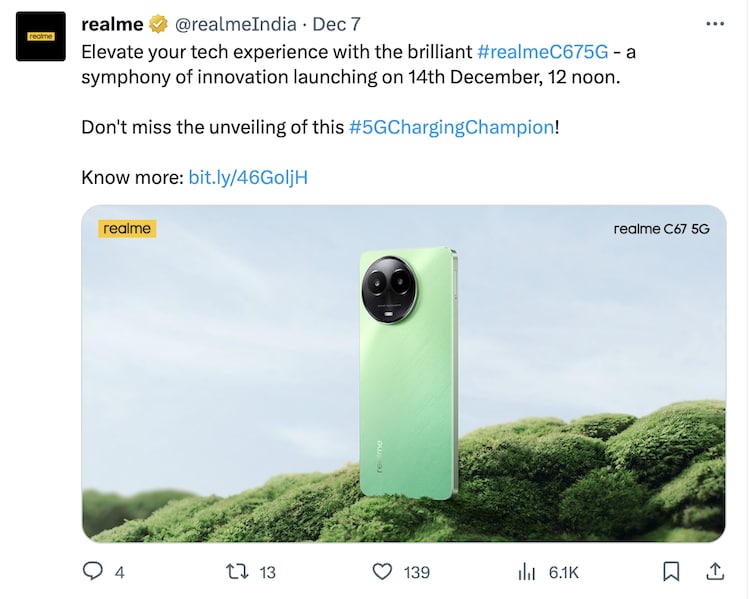Image resolution: width=750 pixels, height=599 pixels.
Task: Click the gold verified badge
Action: [158, 24]
